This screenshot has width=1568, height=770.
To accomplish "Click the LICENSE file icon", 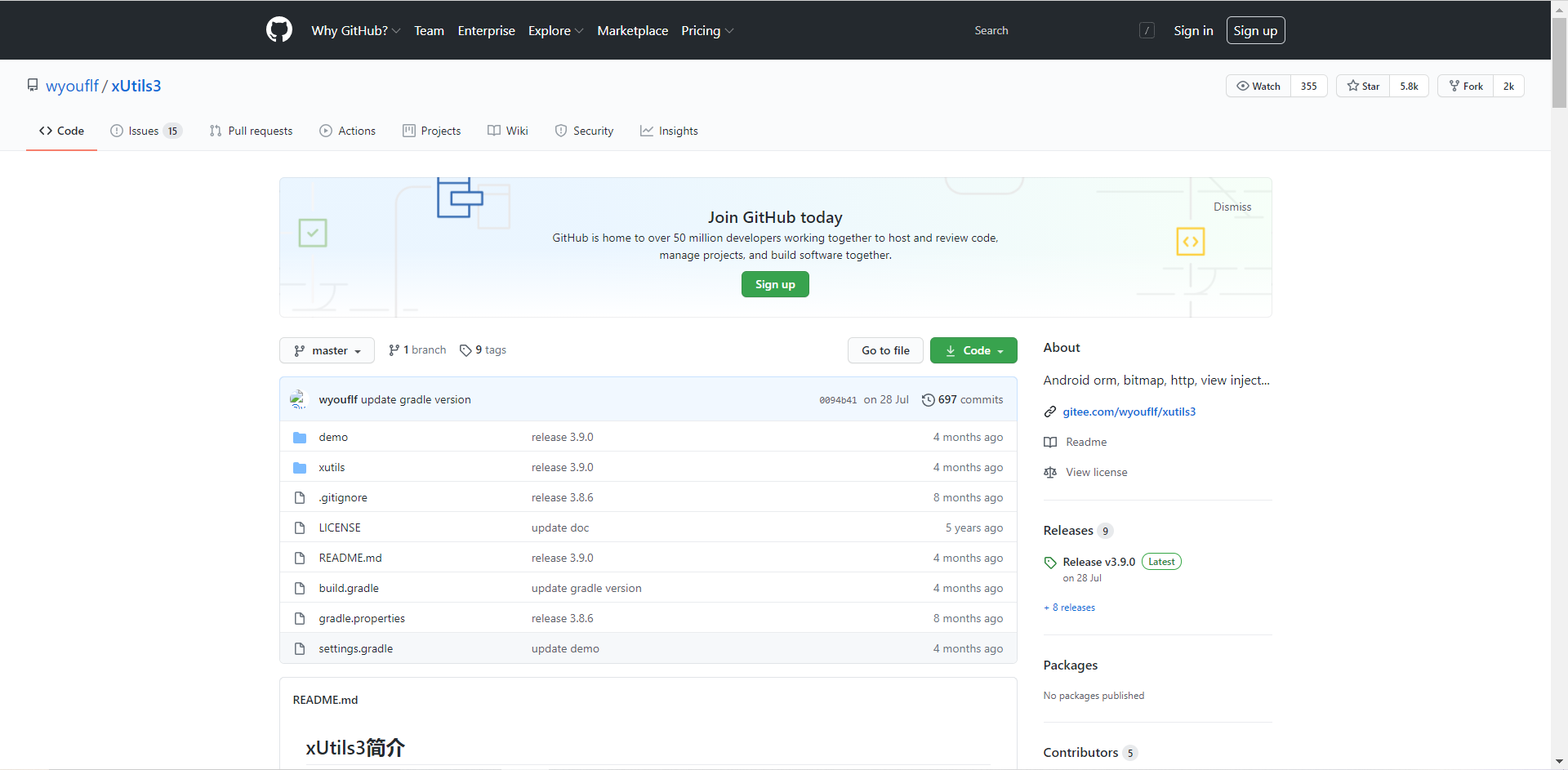I will point(300,528).
